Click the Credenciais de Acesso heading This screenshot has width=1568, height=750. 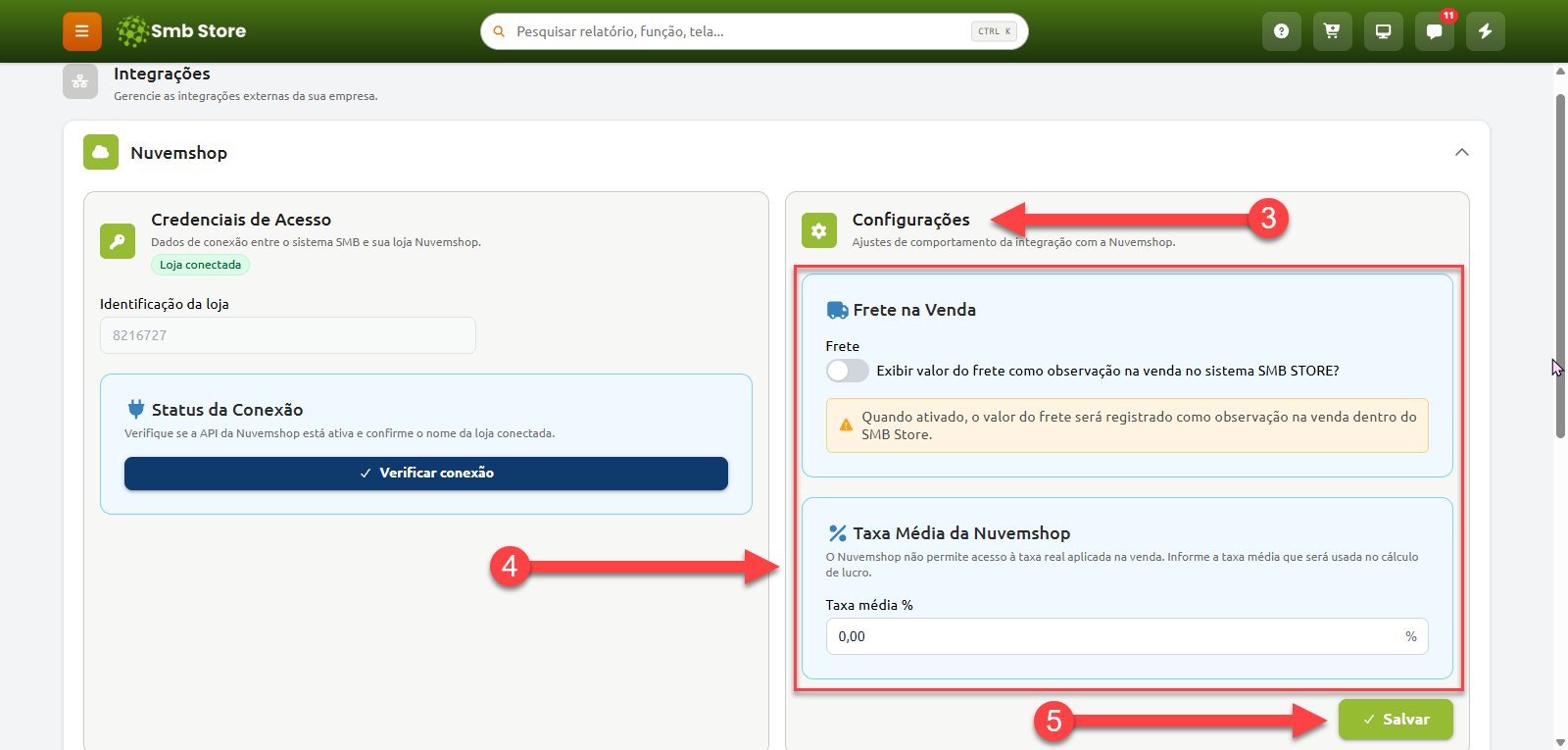tap(241, 220)
